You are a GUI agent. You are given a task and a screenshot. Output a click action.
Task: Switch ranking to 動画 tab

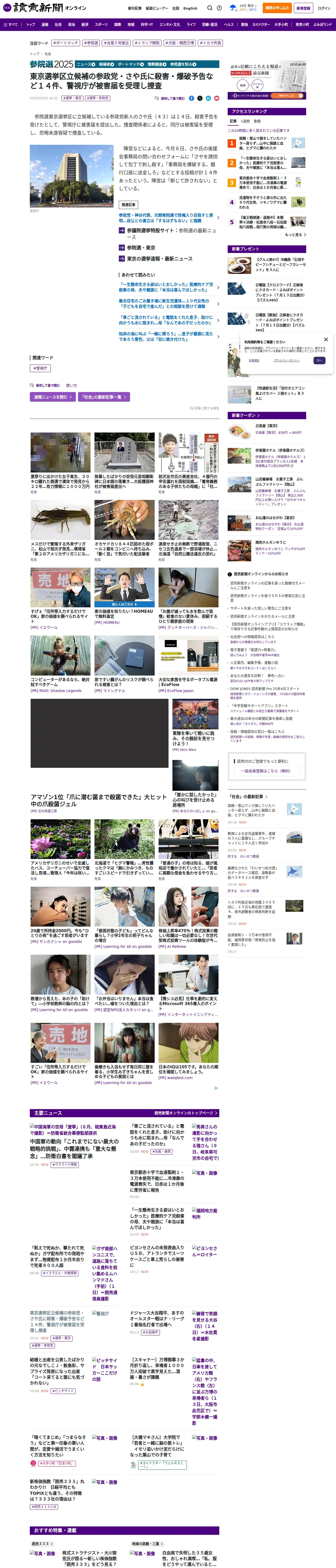click(257, 121)
